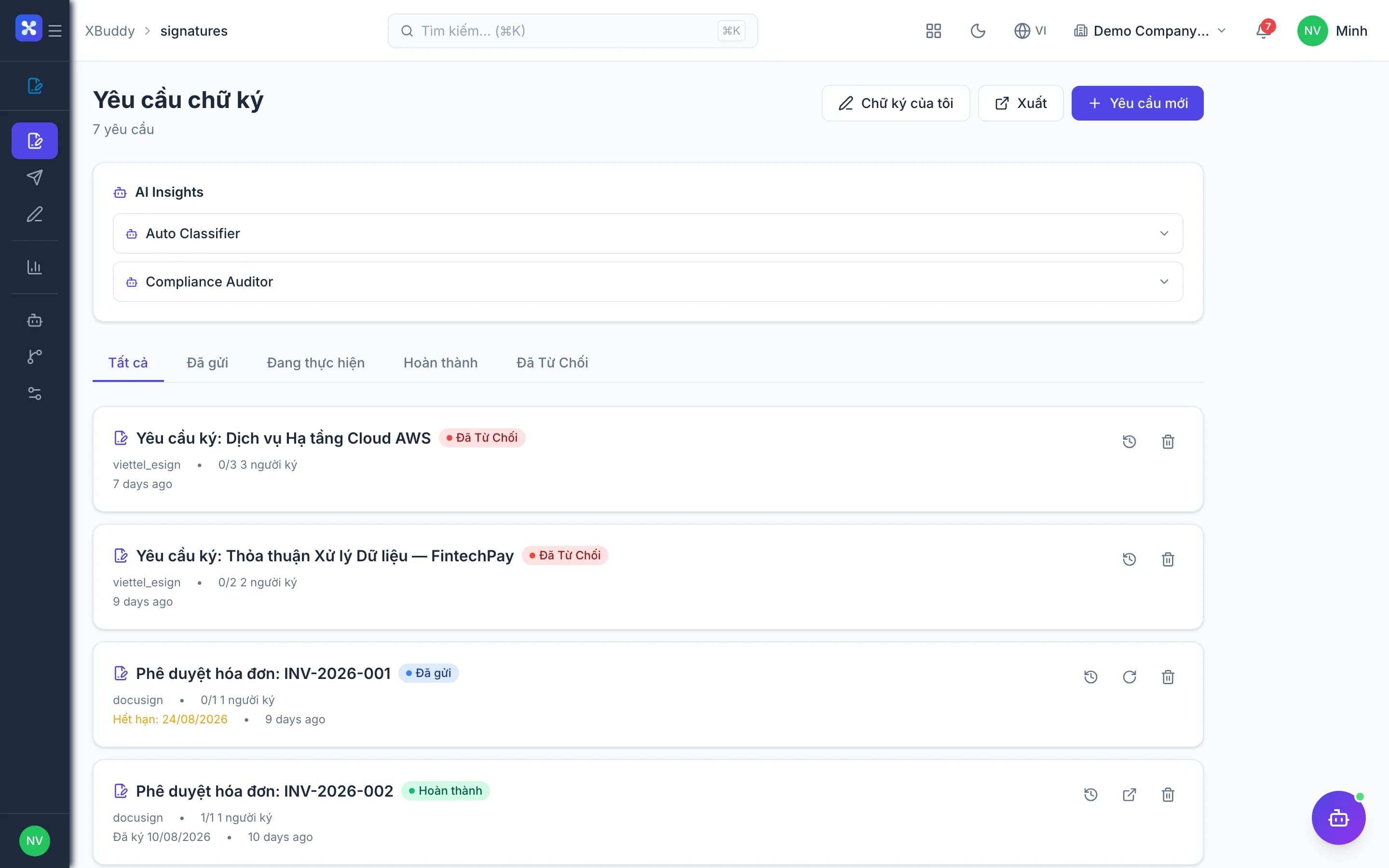1389x868 pixels.
Task: Click the Xuất export button
Action: [x=1021, y=103]
